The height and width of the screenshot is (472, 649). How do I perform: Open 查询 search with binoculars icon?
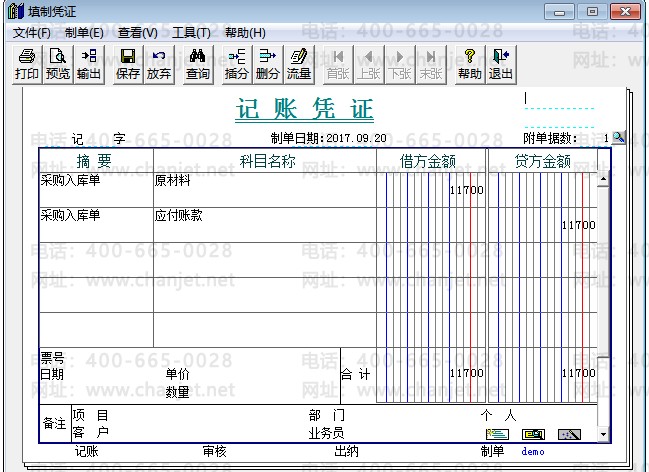point(198,64)
